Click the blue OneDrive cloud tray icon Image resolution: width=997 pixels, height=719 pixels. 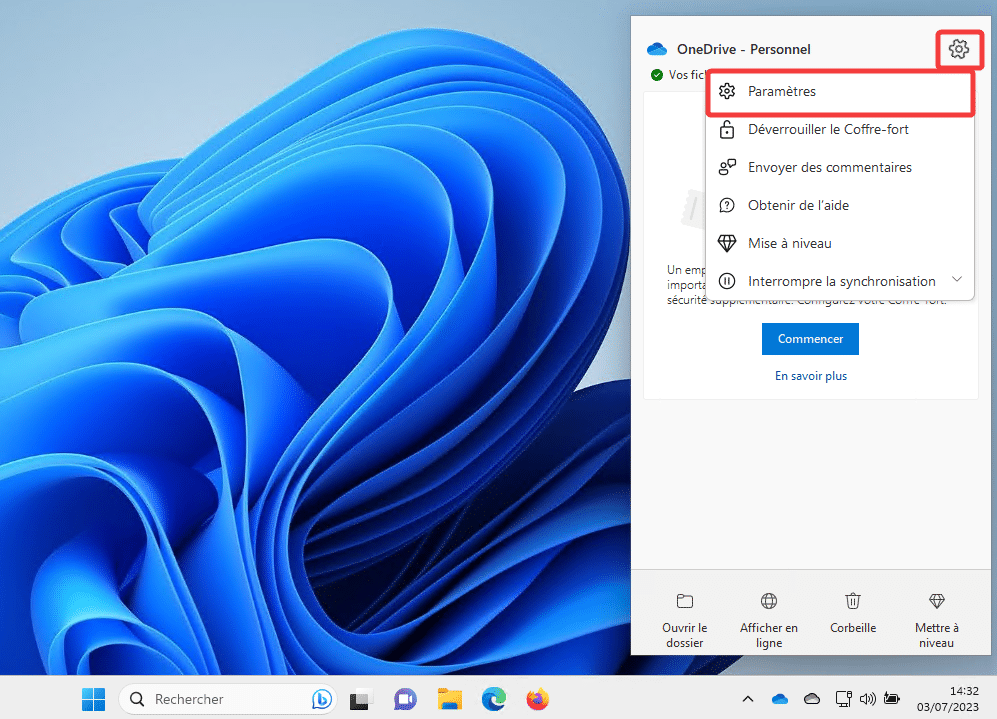[780, 699]
